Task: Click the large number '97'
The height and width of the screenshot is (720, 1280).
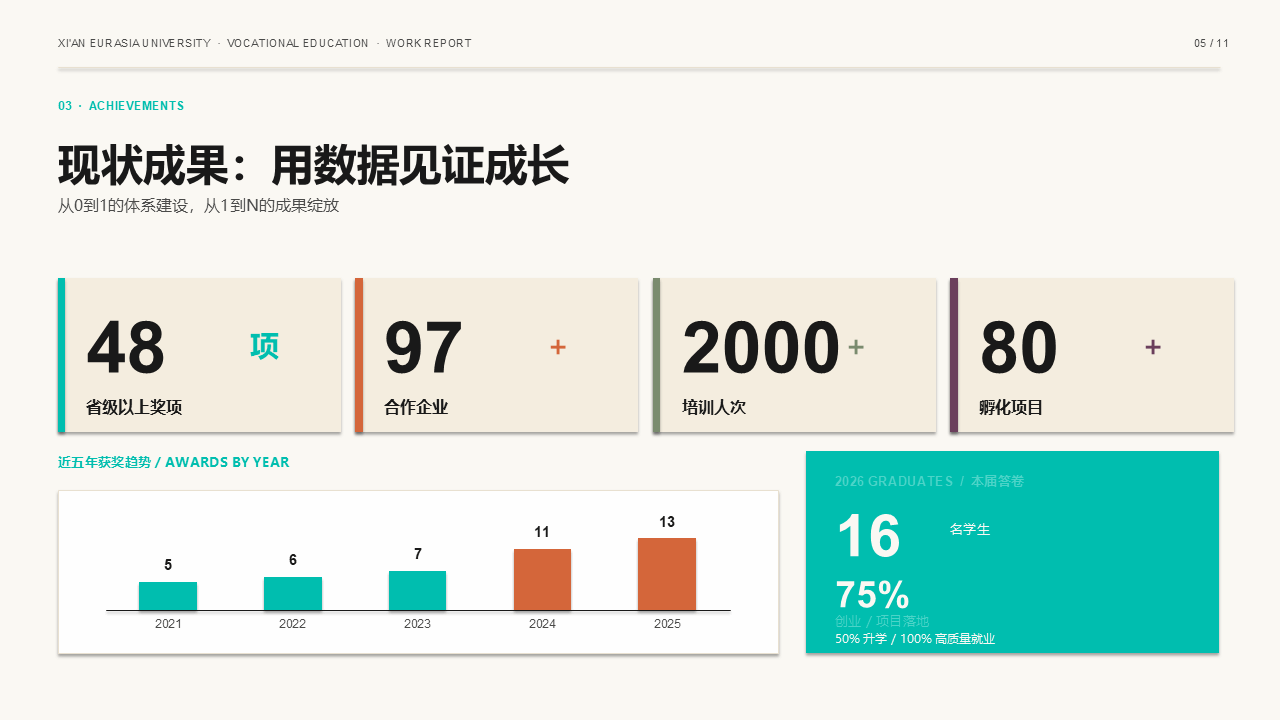Action: (x=424, y=348)
